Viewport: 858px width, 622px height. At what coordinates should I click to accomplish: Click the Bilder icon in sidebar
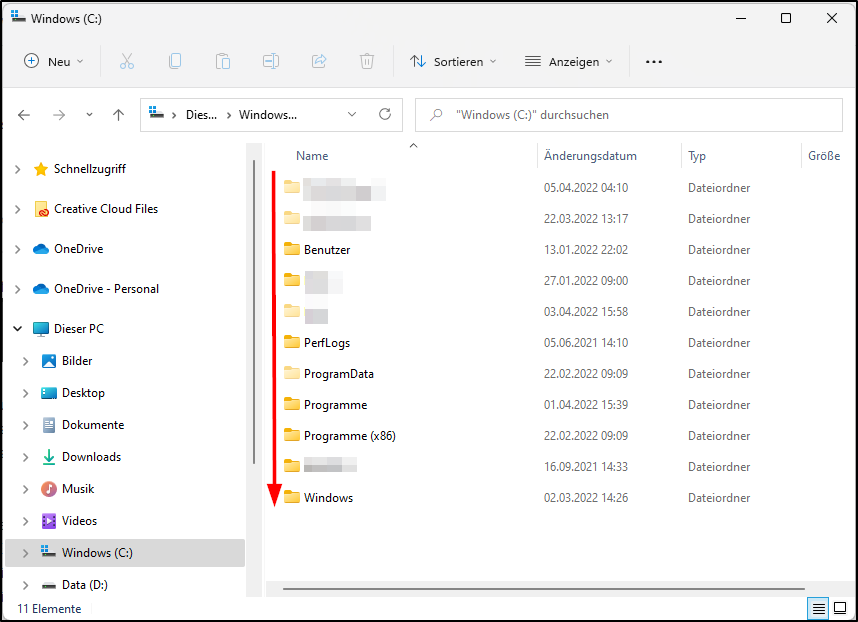(x=49, y=361)
